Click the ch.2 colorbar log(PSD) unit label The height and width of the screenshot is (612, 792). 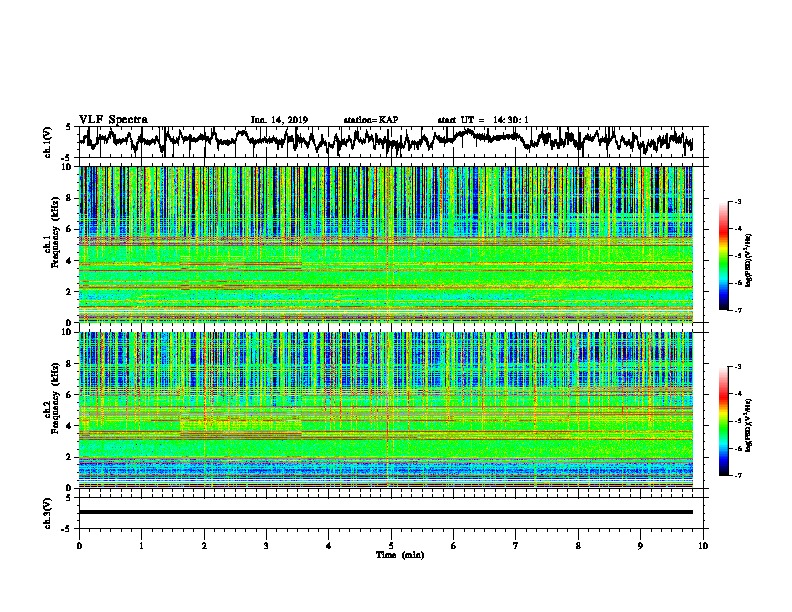[749, 426]
